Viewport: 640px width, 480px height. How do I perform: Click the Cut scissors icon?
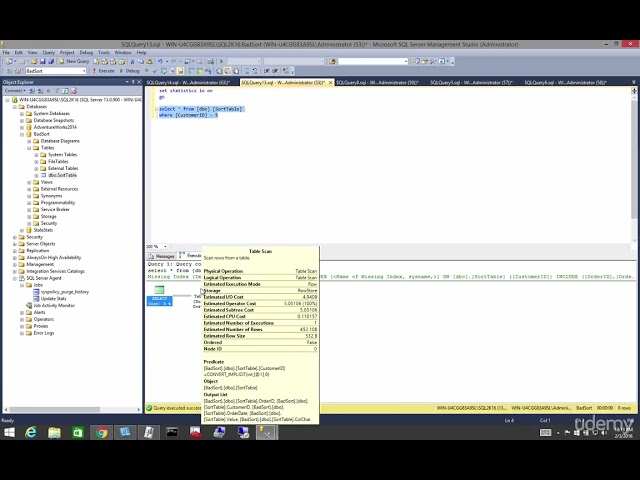tap(132, 61)
